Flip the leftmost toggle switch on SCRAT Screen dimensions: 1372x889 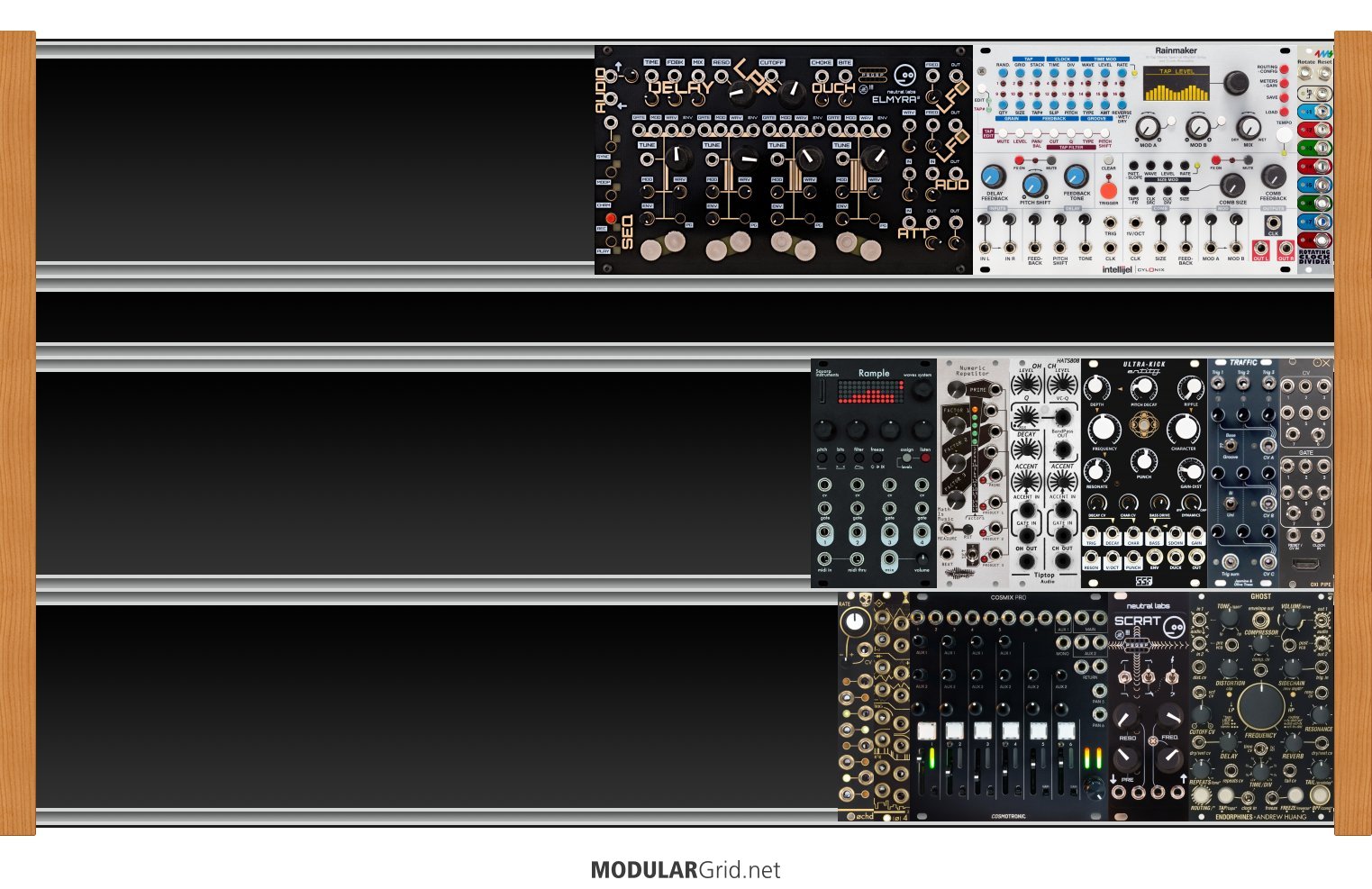click(x=1126, y=676)
